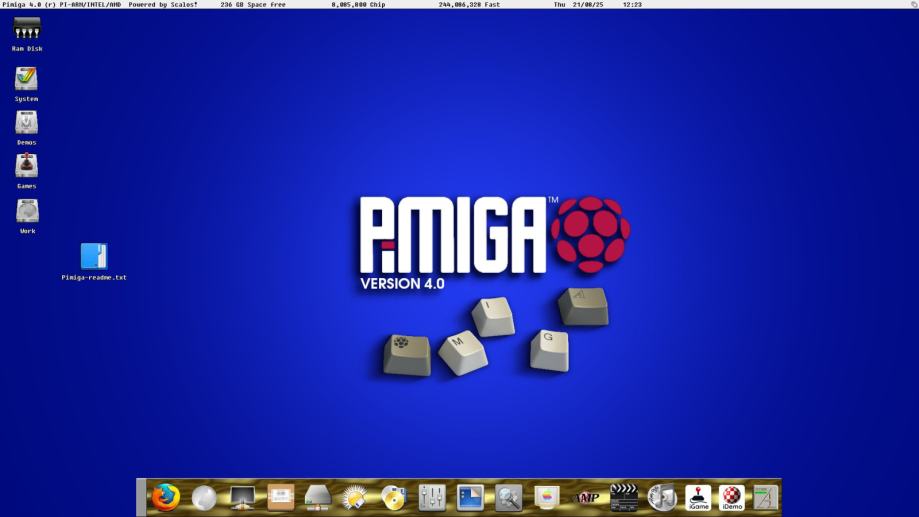
Task: Click the magnifying glass search dock icon
Action: [508, 498]
